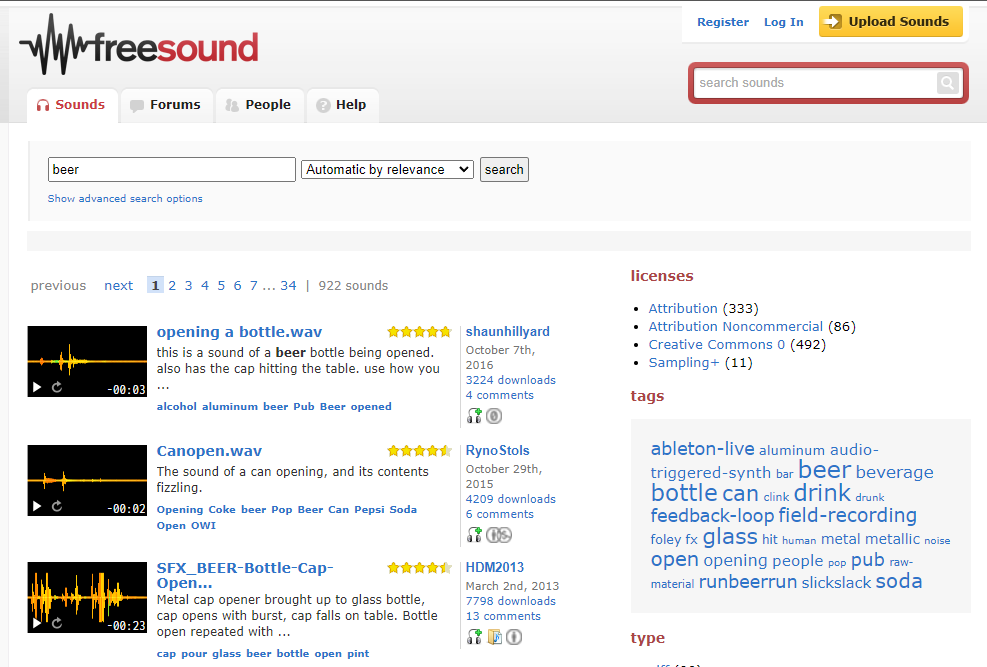
Task: Click the waveform of opening a bottle.wav
Action: click(87, 361)
